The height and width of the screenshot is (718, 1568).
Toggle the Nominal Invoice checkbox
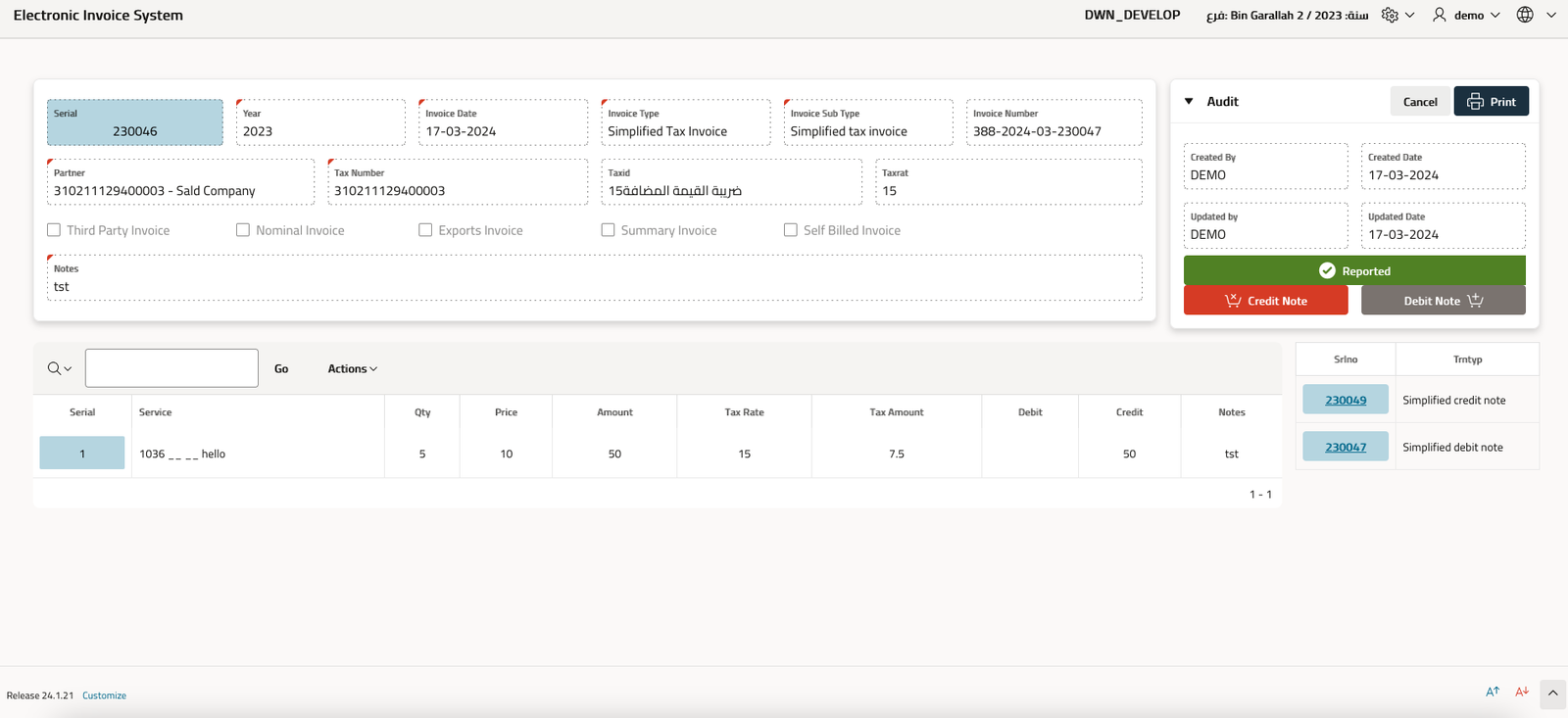[243, 230]
